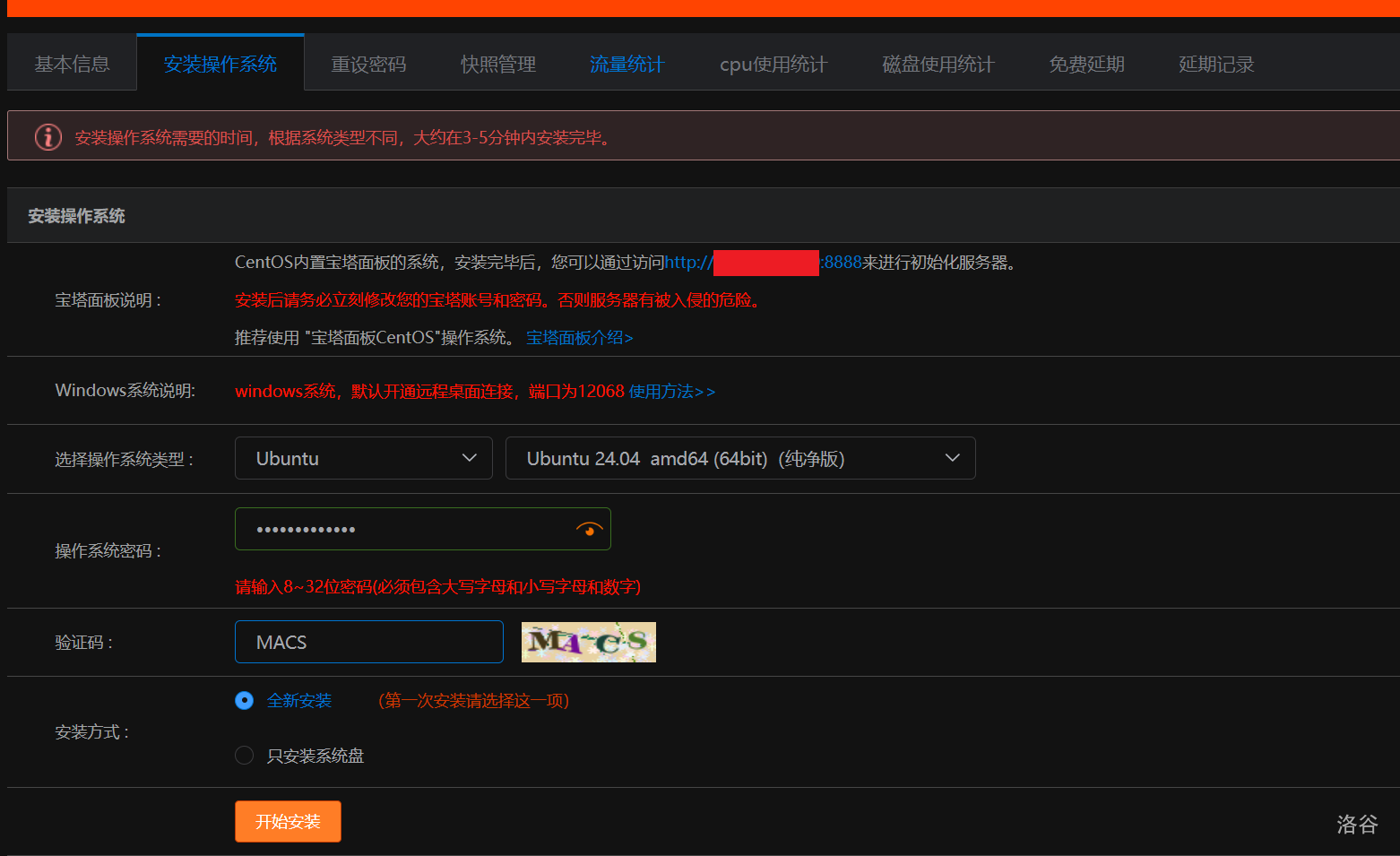The width and height of the screenshot is (1400, 856).
Task: Open the 免费延期 tab
Action: (x=1086, y=64)
